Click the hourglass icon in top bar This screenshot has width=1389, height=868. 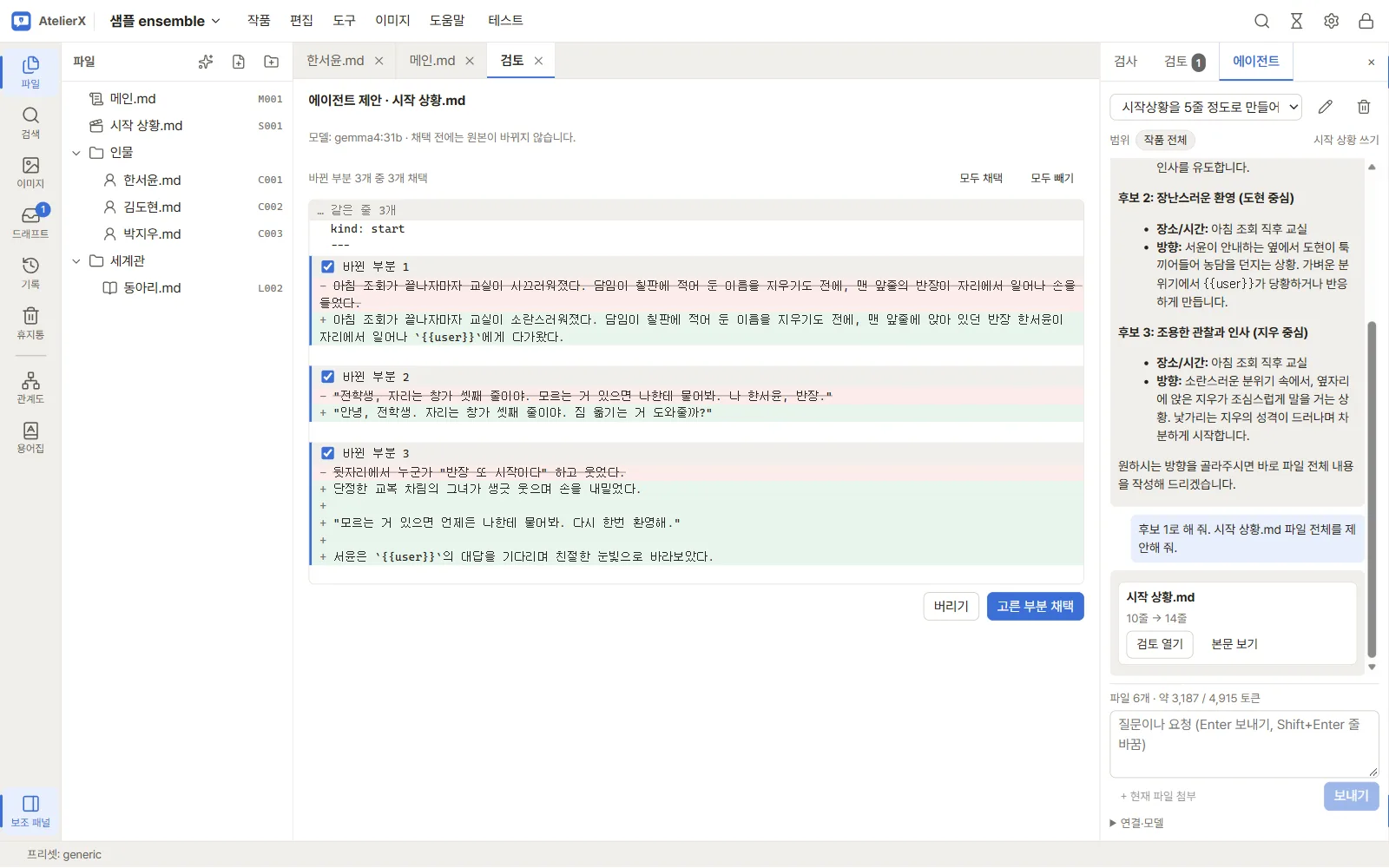coord(1297,21)
